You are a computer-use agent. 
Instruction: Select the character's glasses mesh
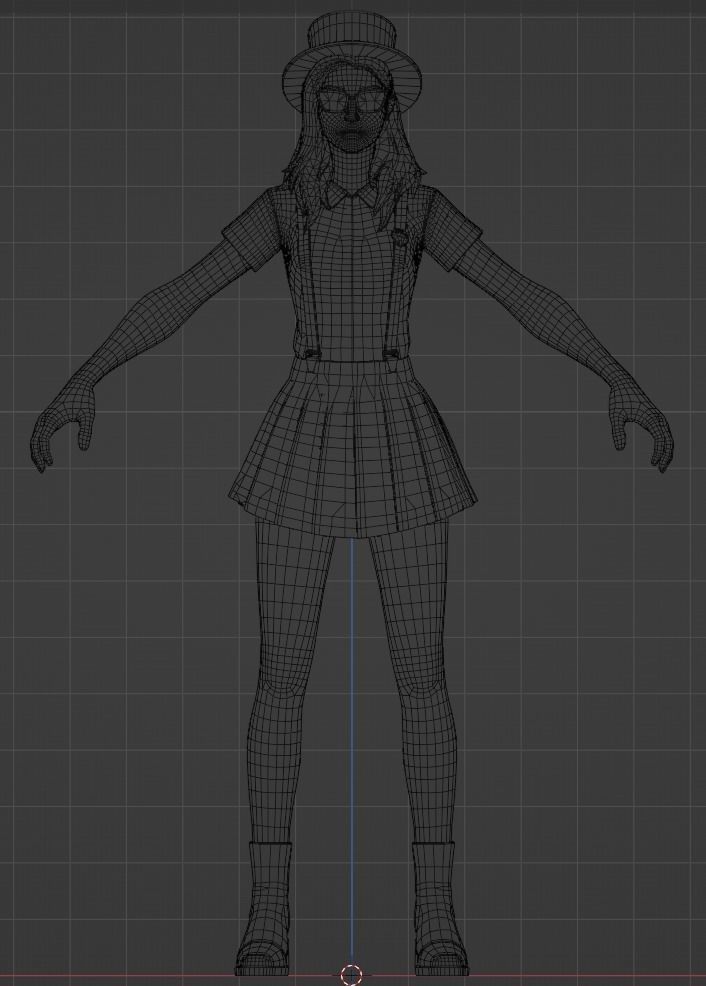[351, 103]
